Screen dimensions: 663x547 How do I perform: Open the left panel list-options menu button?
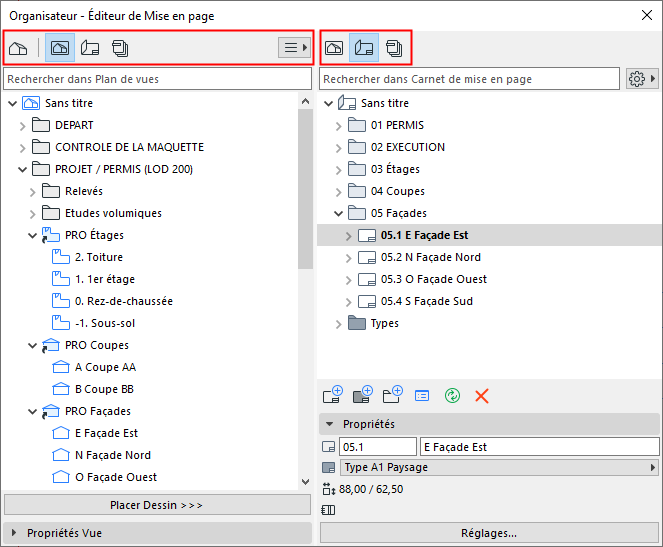tap(295, 47)
